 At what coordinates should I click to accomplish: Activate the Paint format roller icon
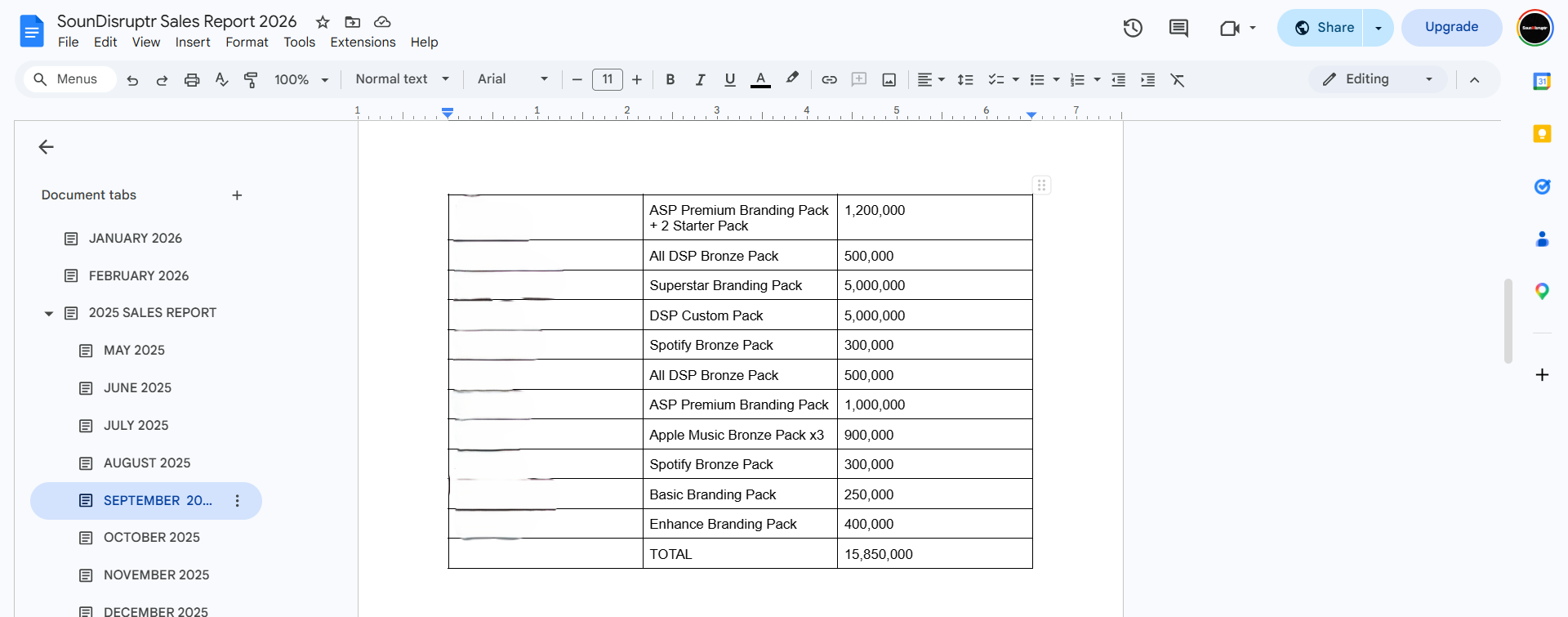tap(251, 79)
